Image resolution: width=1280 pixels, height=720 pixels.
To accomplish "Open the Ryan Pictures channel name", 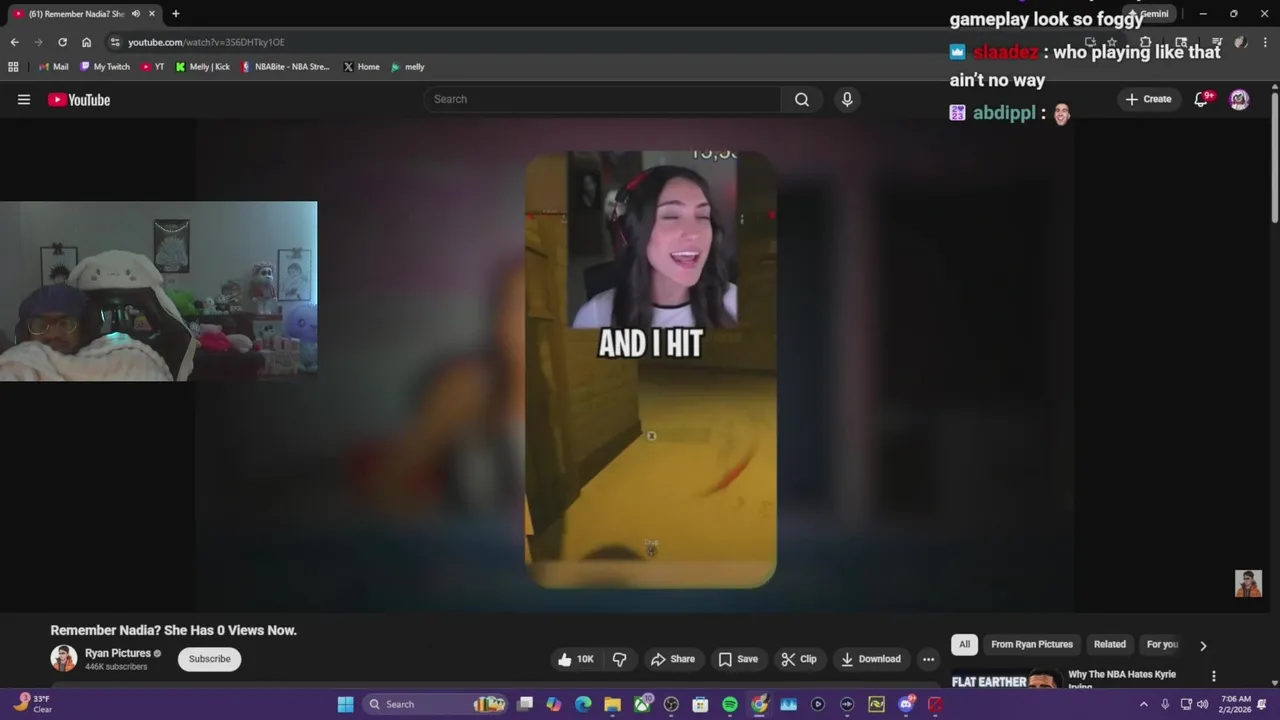I will 118,653.
